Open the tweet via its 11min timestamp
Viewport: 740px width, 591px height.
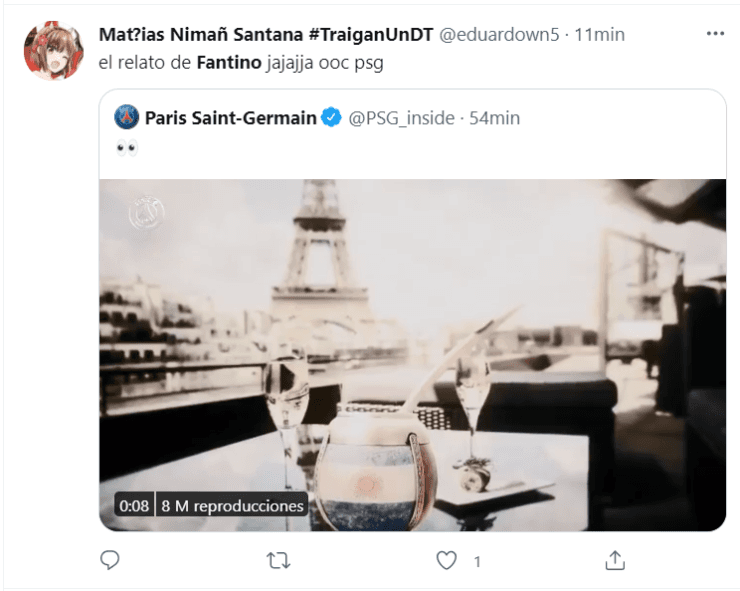coord(600,34)
